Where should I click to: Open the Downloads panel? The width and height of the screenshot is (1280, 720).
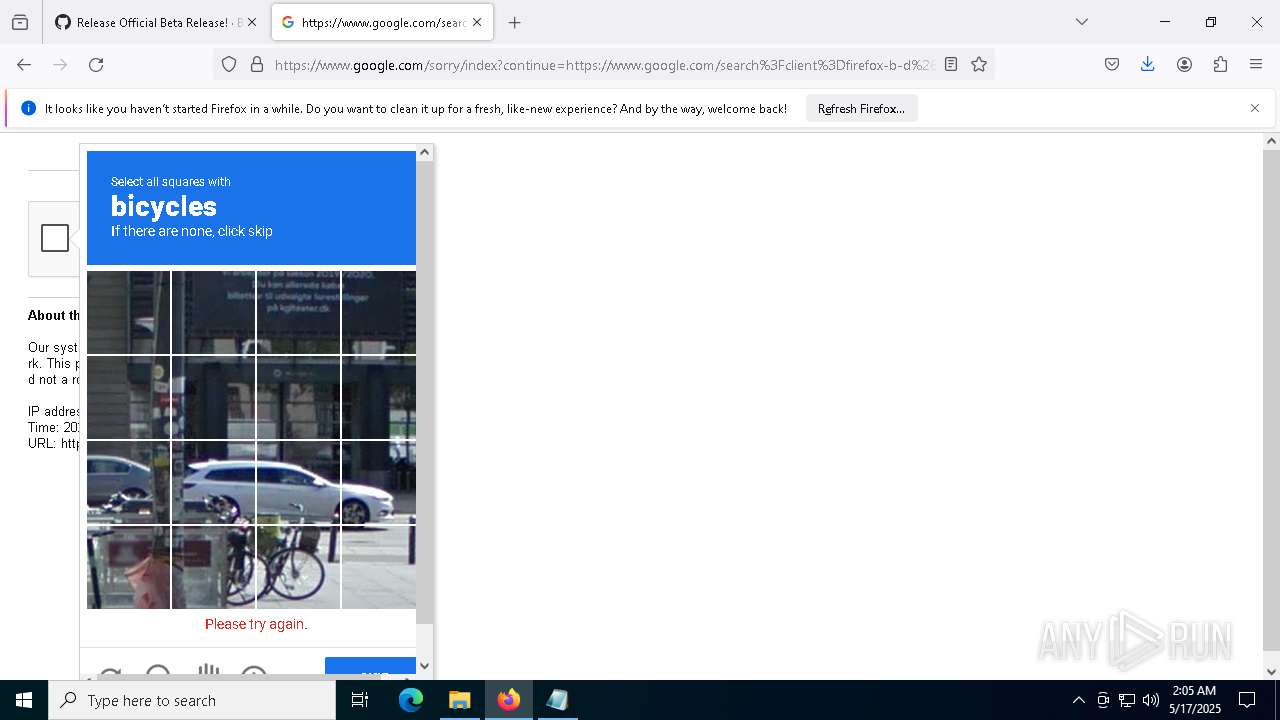point(1148,65)
